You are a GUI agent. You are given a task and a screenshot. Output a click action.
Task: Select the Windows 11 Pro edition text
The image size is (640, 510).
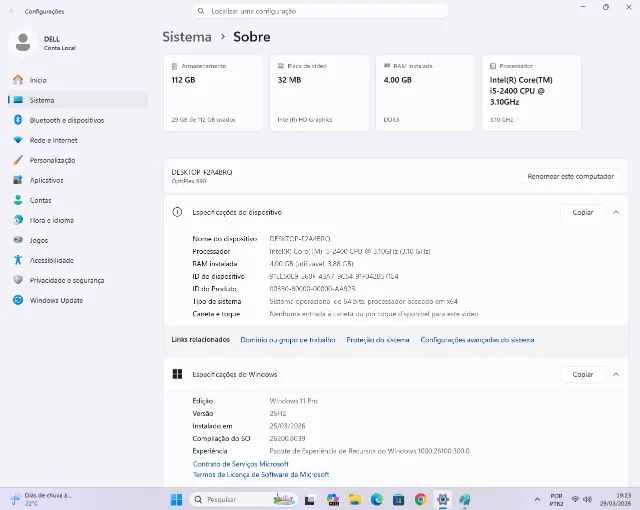293,401
